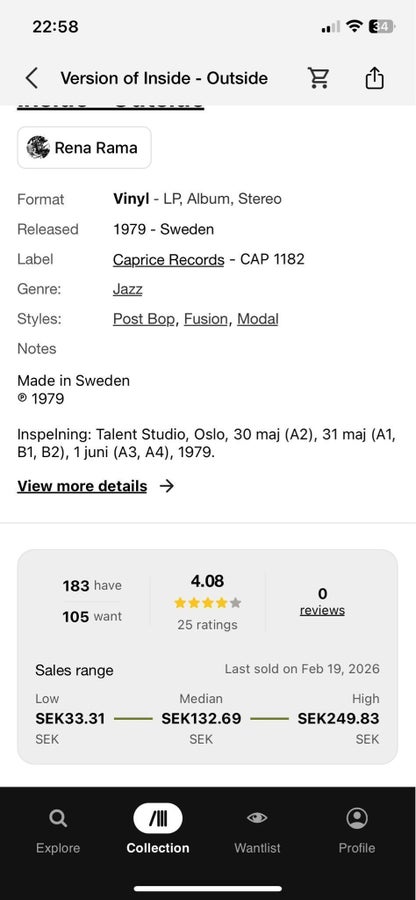Open the Rena Rama artist button
Viewport: 416px width, 900px height.
[84, 148]
